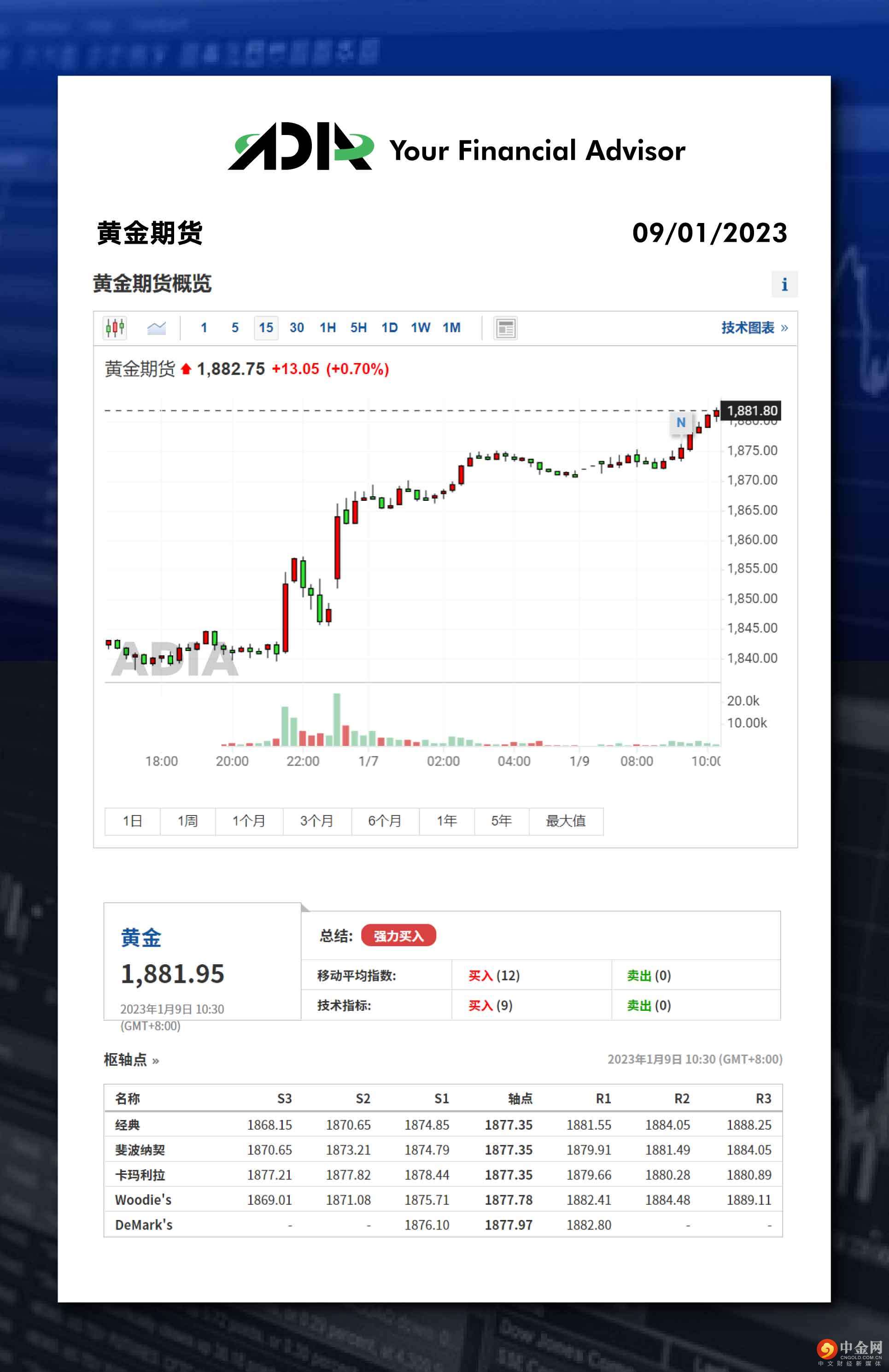Screen dimensions: 889x1372
Task: Expand 技术图表 advanced charting
Action: pyautogui.click(x=748, y=328)
